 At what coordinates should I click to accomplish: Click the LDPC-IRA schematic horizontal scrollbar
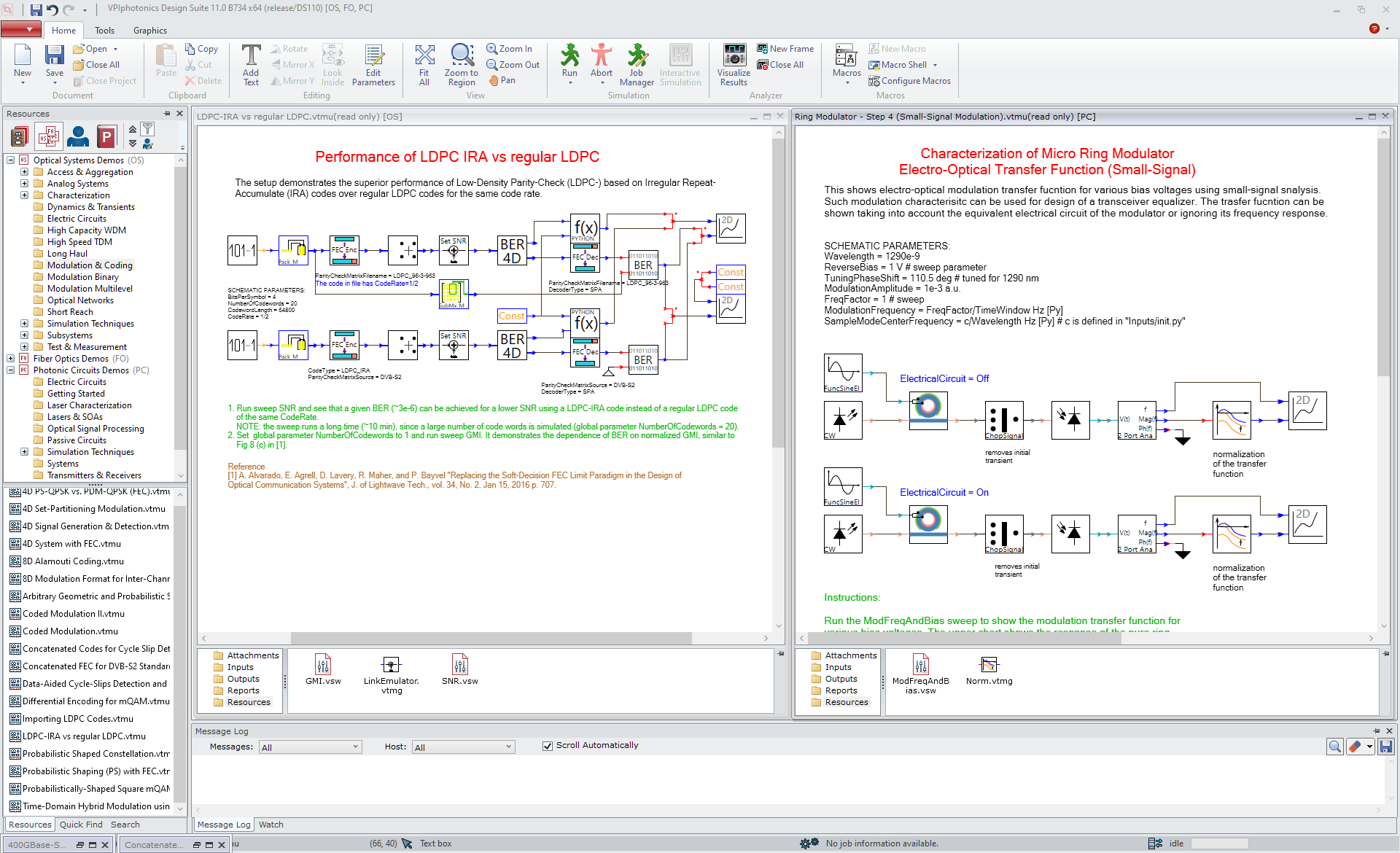tap(491, 638)
